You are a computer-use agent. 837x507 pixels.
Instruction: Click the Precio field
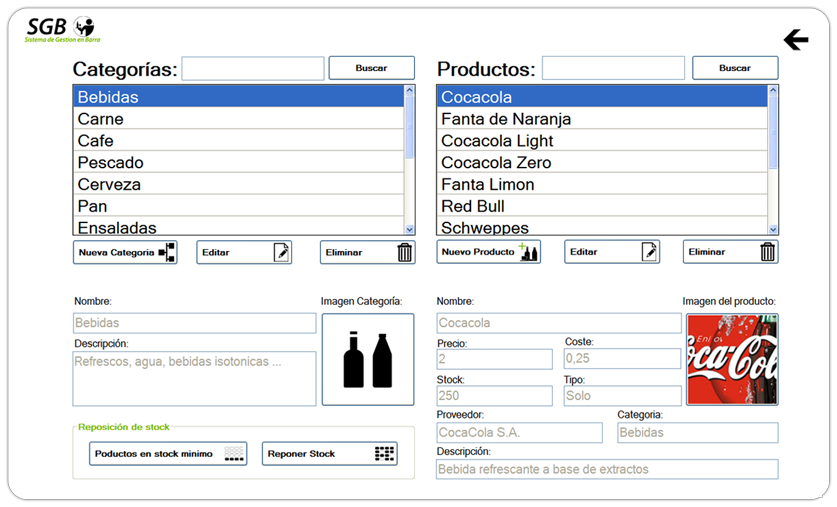tap(494, 359)
